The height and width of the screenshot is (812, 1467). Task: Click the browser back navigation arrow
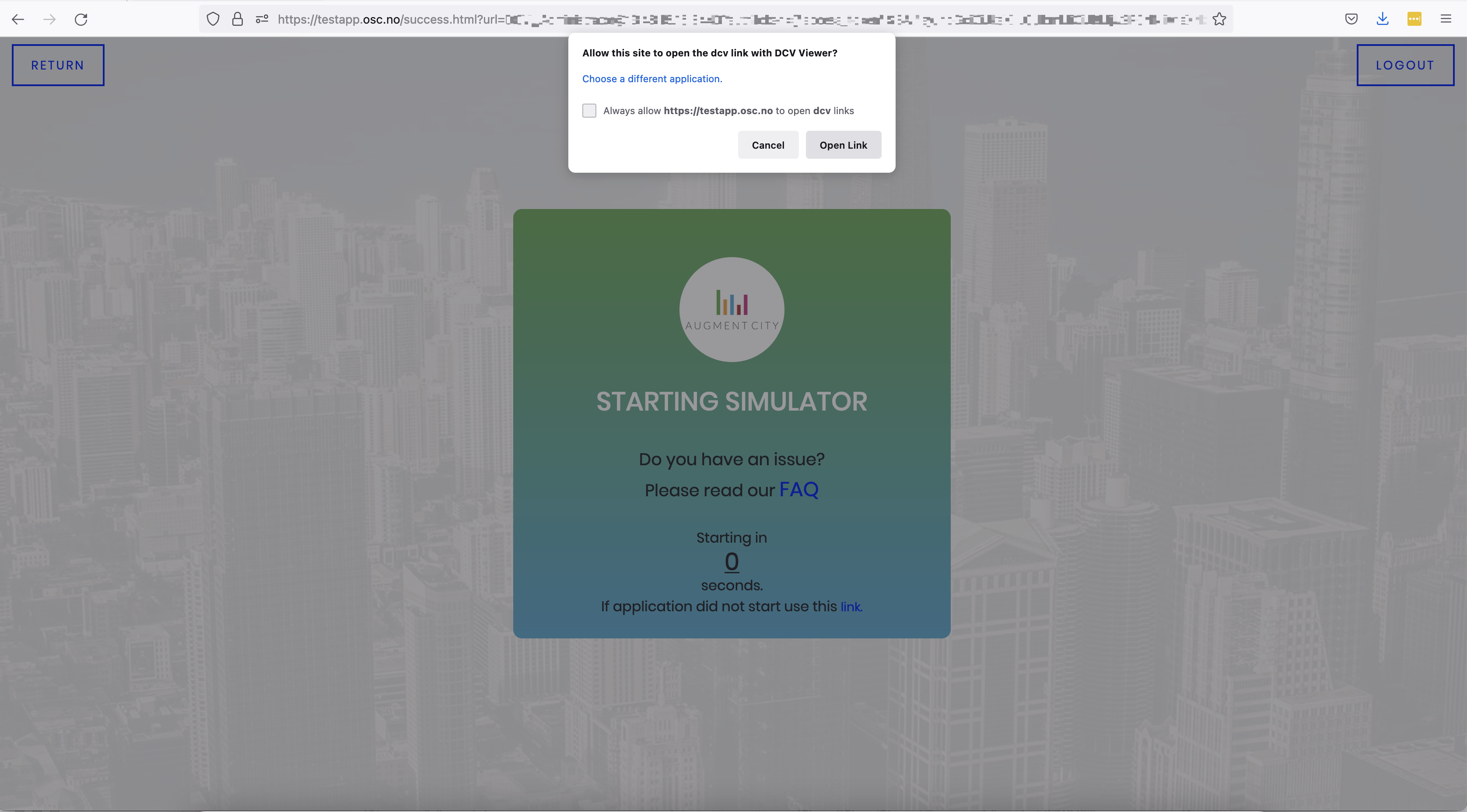[x=17, y=19]
